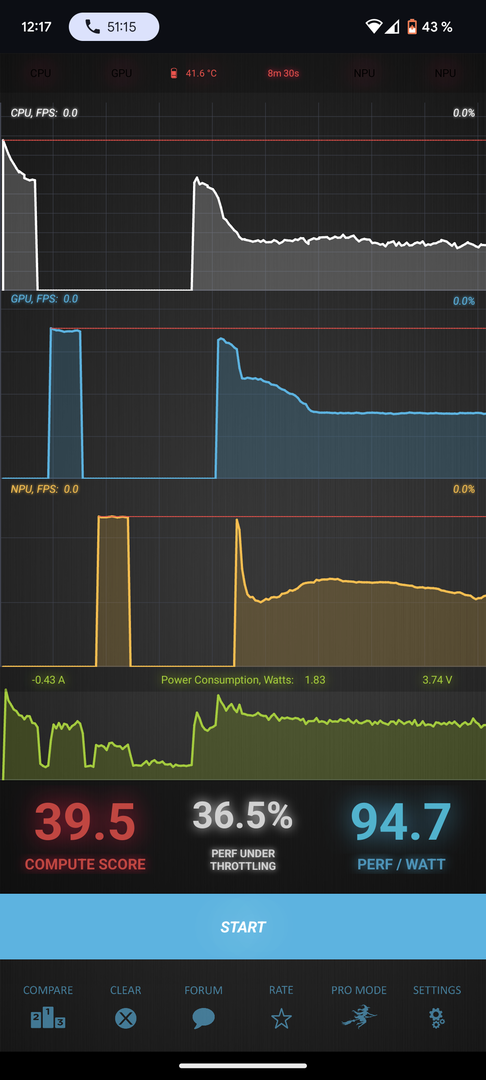Tap the 94.7 Perf / Watt value
Image resolution: width=486 pixels, height=1080 pixels.
tap(401, 822)
